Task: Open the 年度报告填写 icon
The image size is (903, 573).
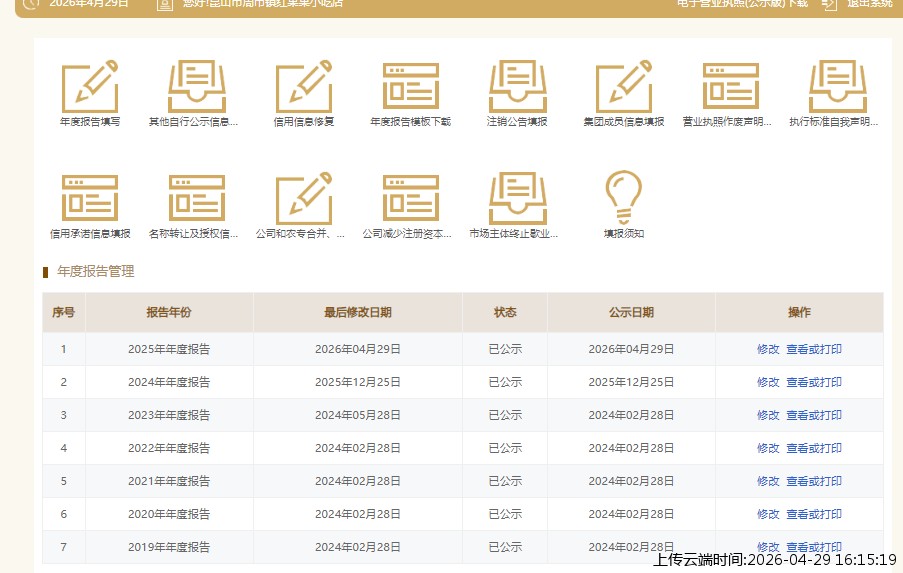Action: (90, 88)
